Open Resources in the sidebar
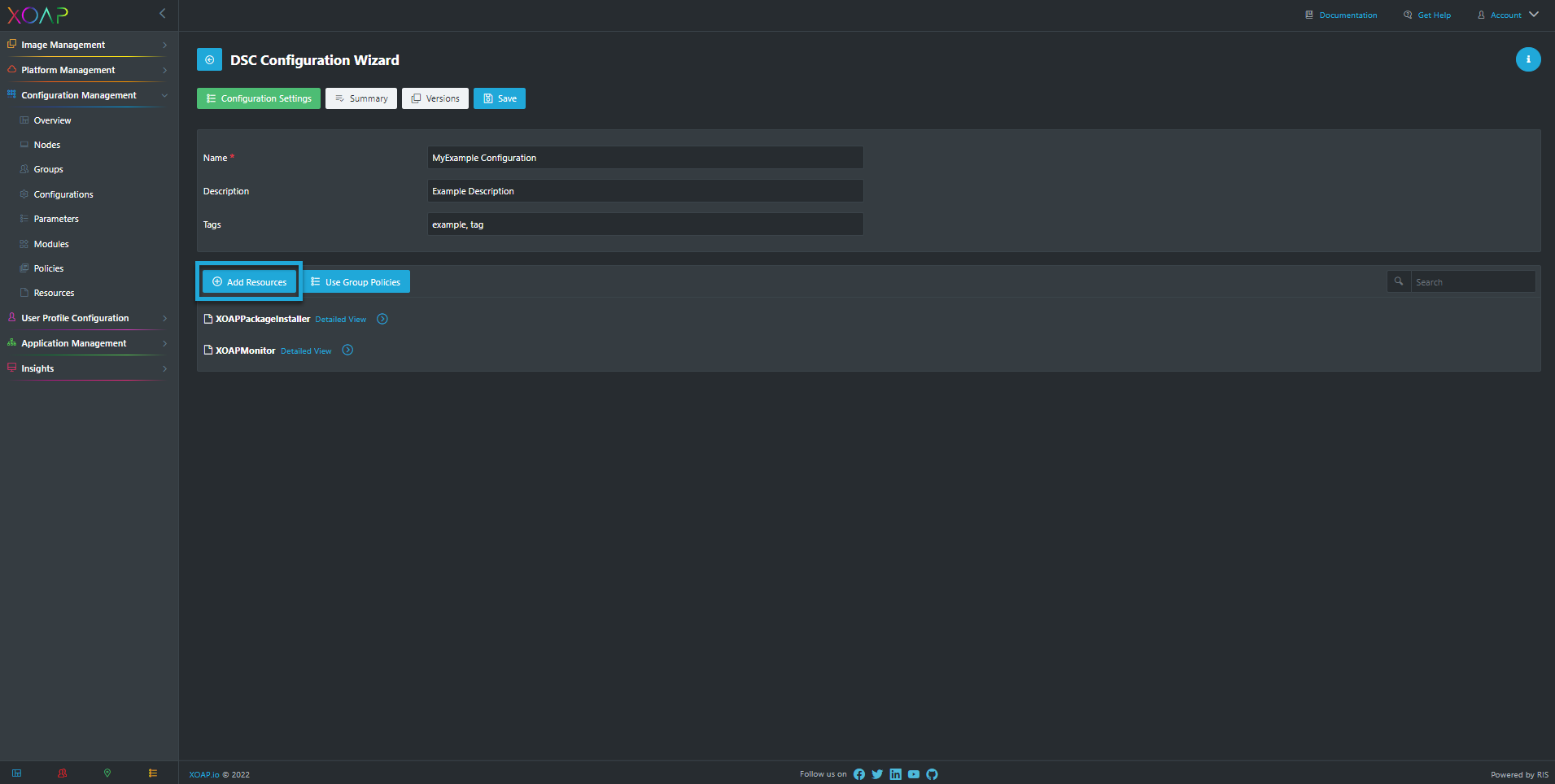This screenshot has height=784, width=1555. [54, 293]
